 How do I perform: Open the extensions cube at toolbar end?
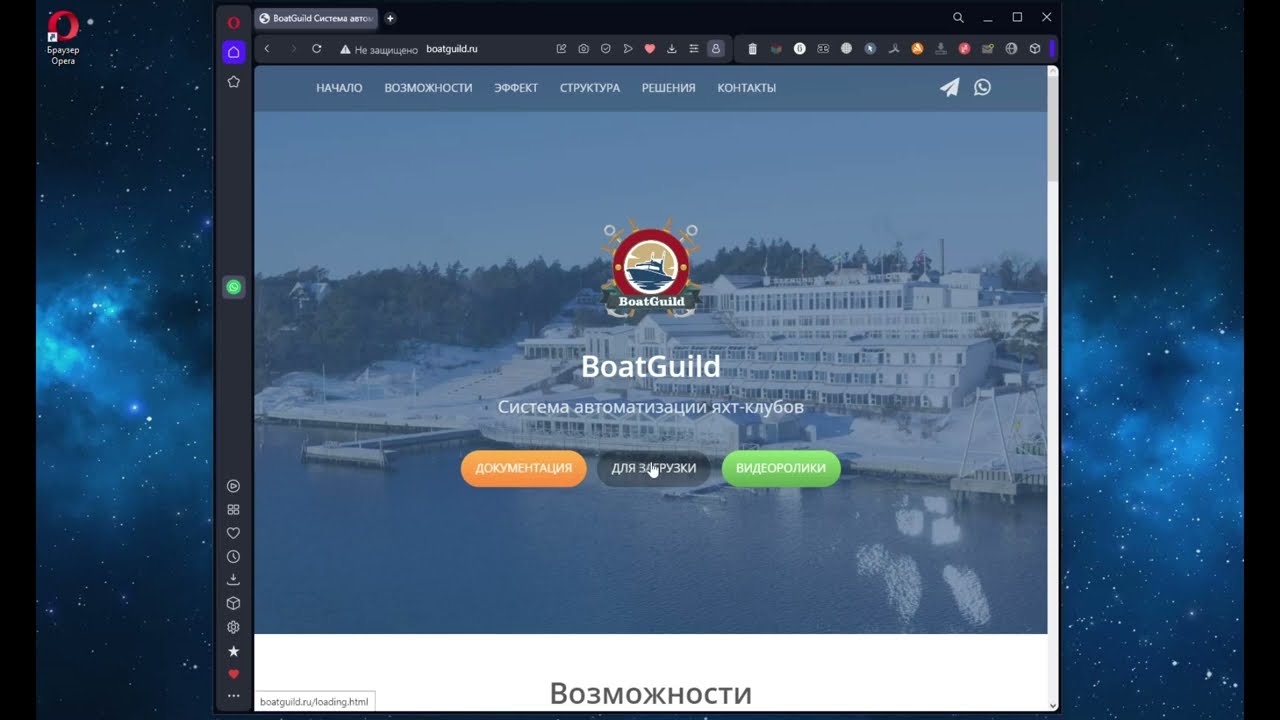coord(1035,48)
